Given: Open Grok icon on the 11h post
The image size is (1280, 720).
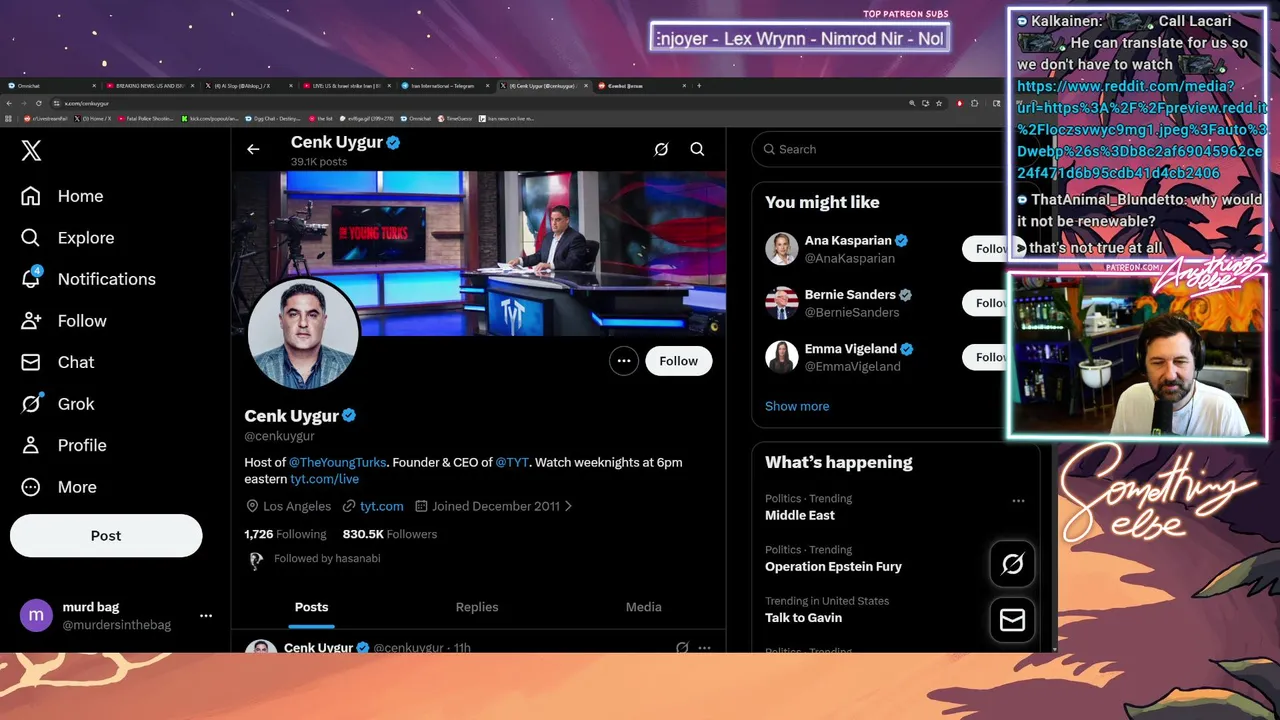Looking at the screenshot, I should (682, 648).
